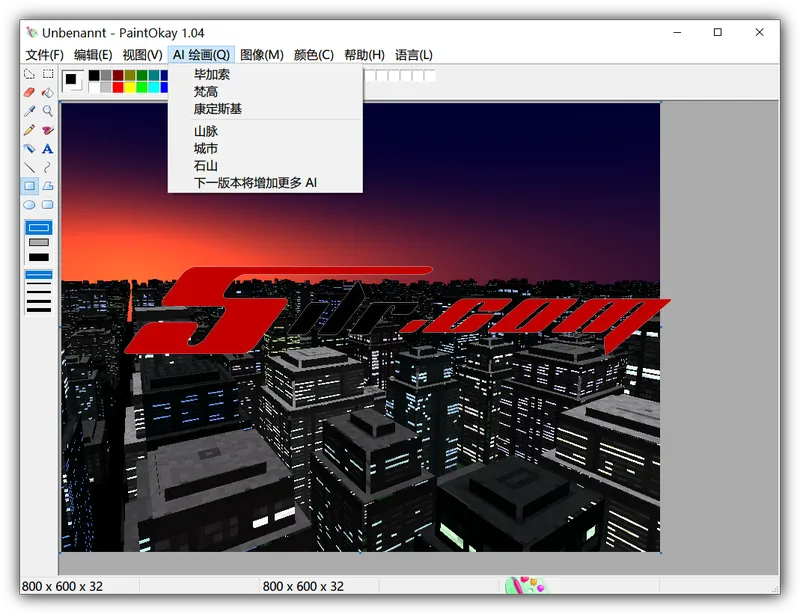Screen dimensions: 800x614
Task: Pick the dark green color swatch
Action: pyautogui.click(x=142, y=76)
